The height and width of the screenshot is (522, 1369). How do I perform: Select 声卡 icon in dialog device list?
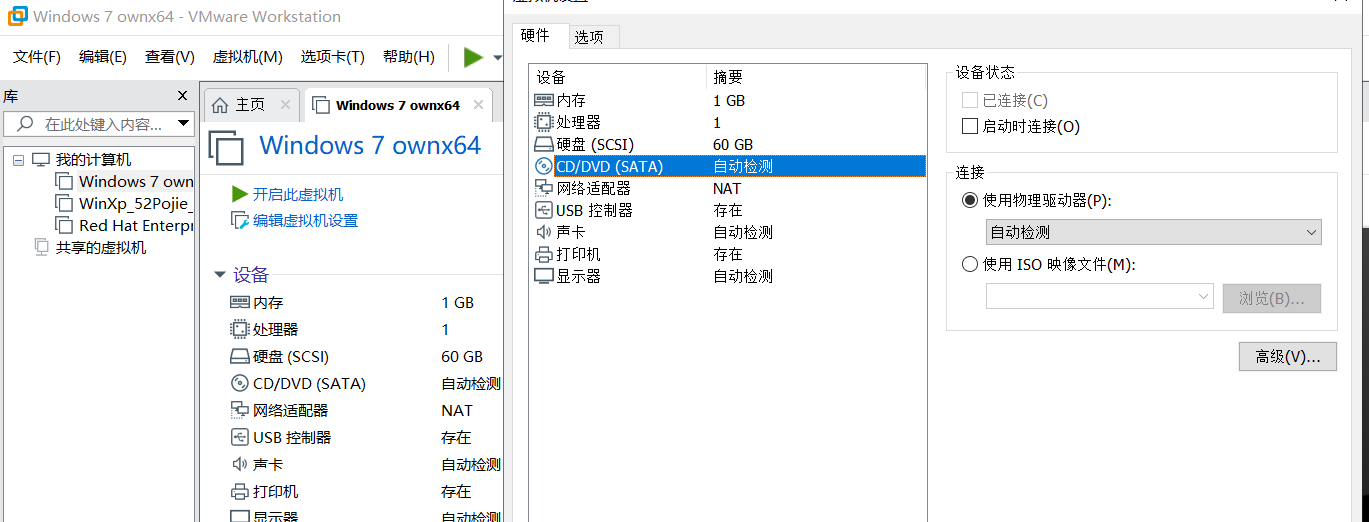544,233
